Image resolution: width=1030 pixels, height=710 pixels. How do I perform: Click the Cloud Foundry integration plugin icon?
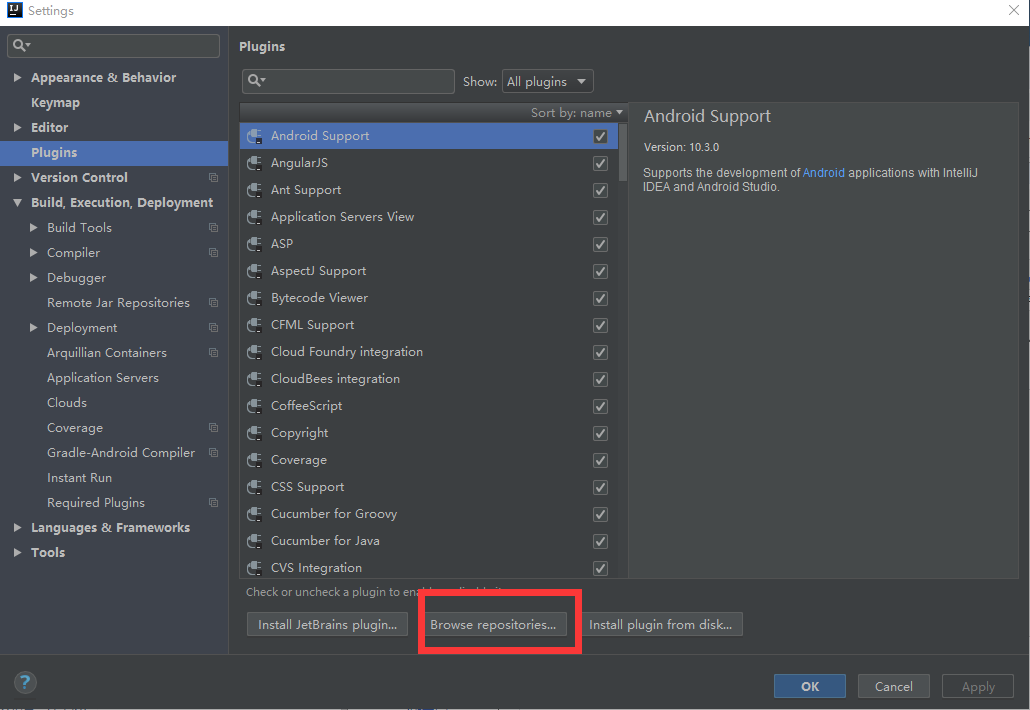pos(254,352)
